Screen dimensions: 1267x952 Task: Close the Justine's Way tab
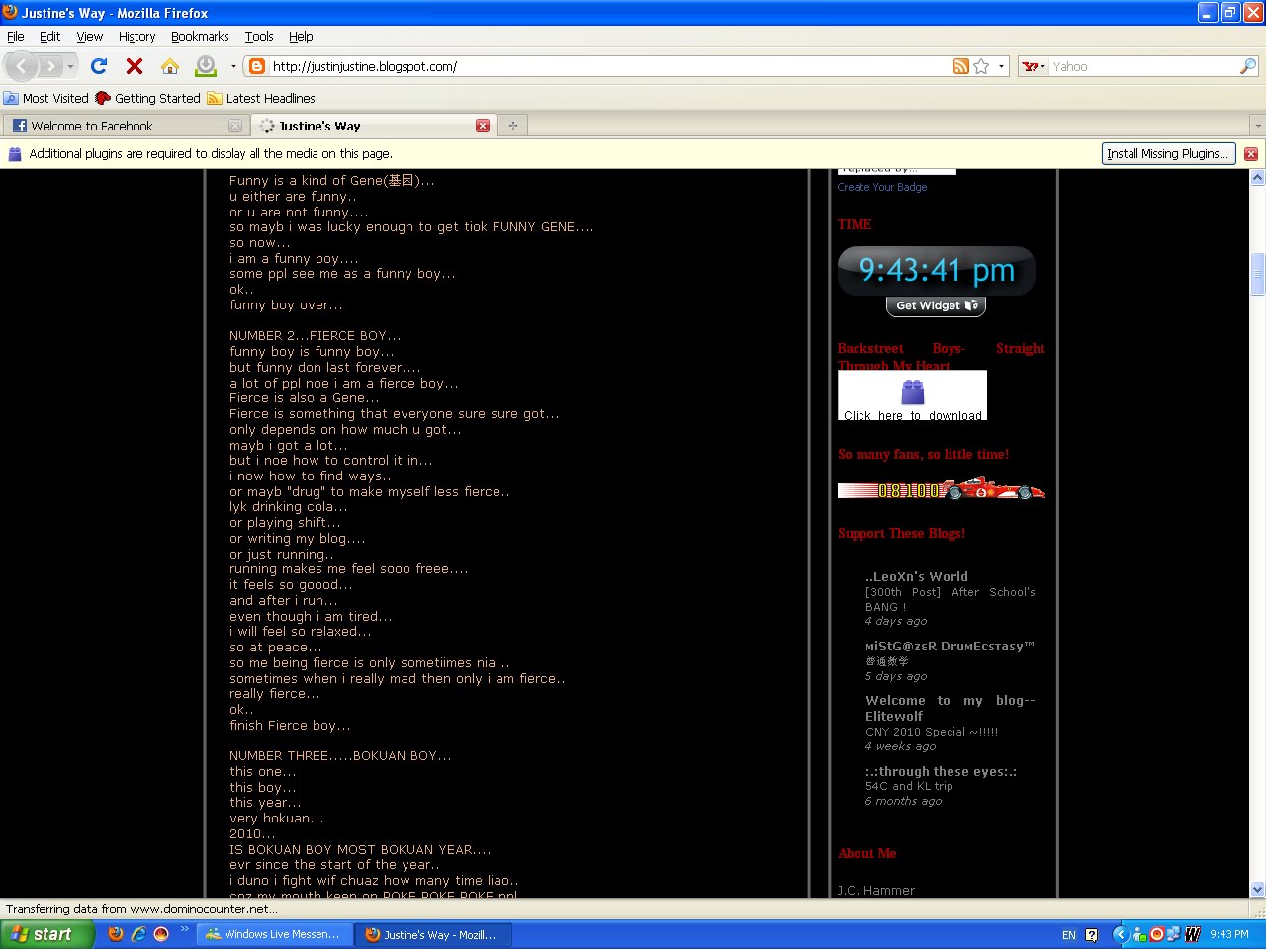click(483, 126)
